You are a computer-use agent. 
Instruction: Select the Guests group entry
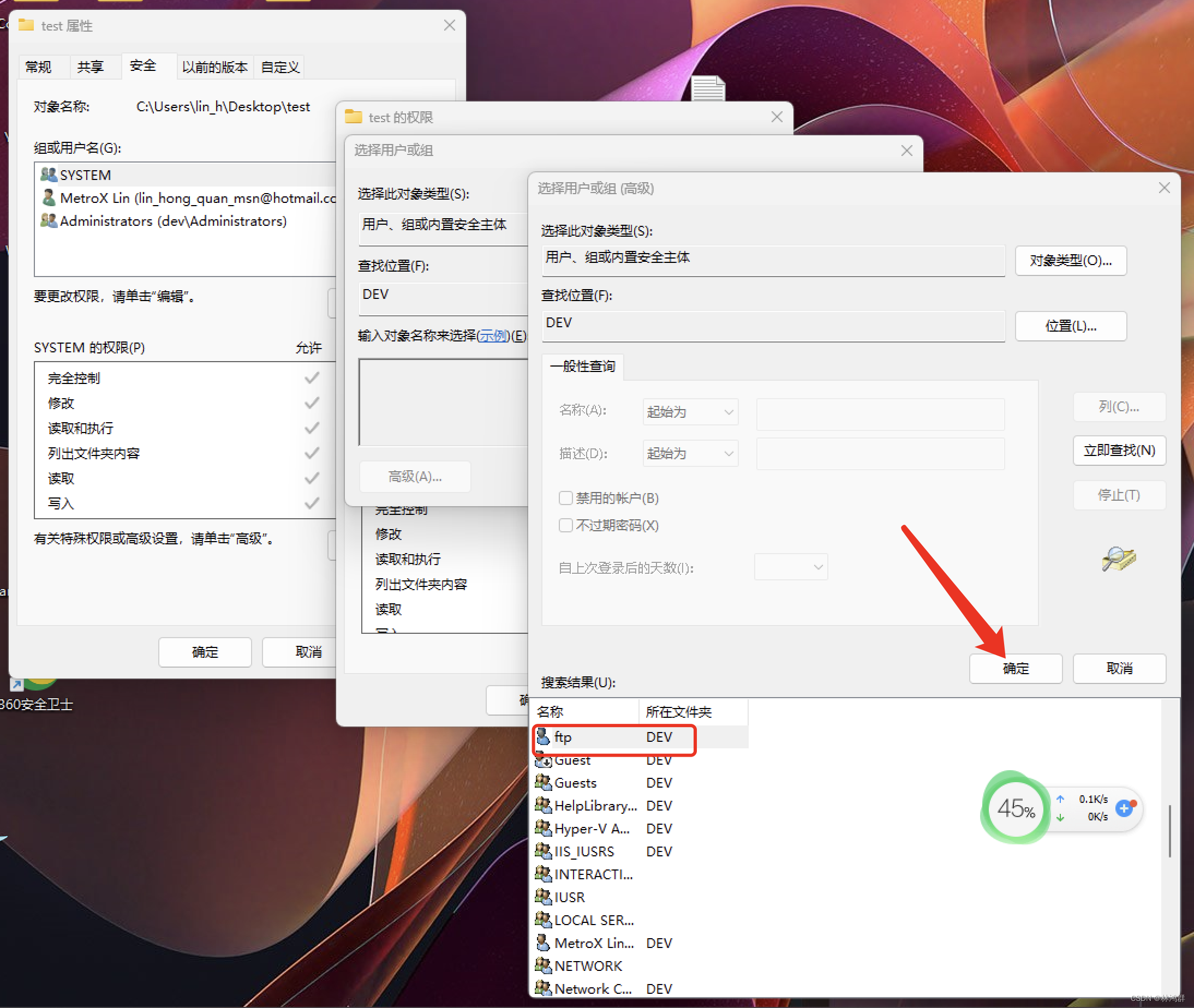tap(575, 783)
